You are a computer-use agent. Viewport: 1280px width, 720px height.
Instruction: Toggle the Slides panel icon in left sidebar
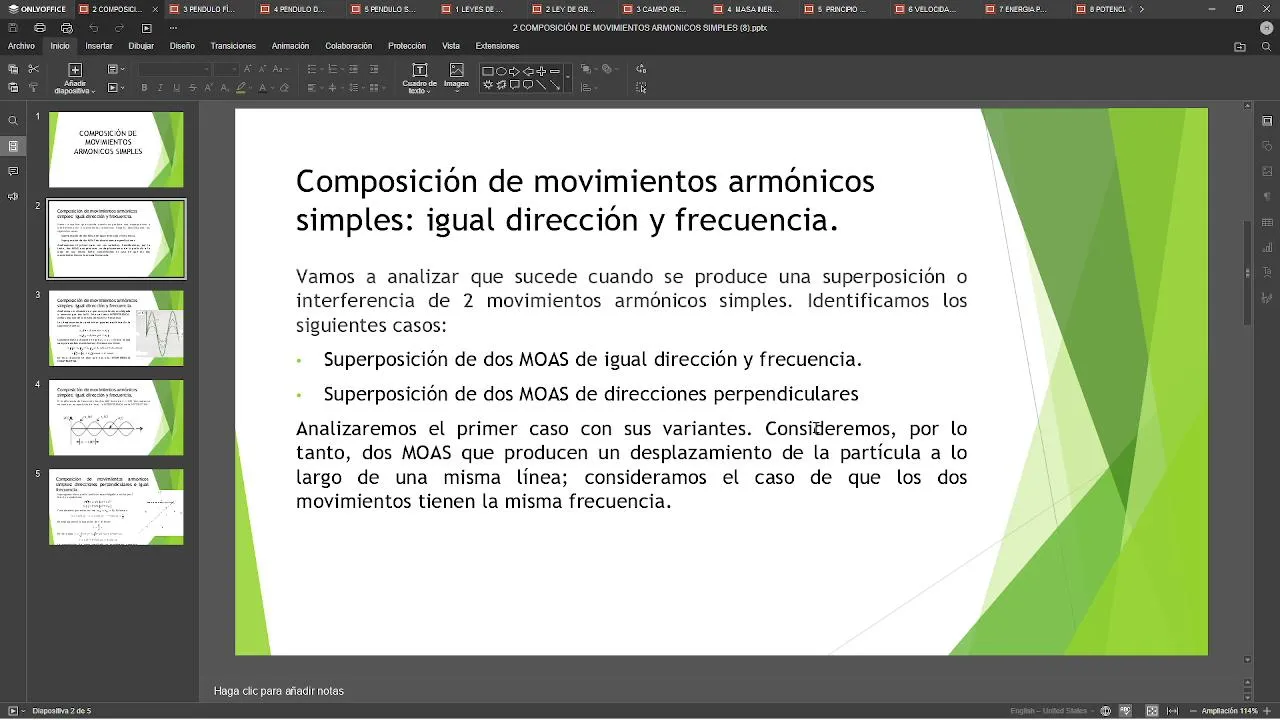pos(13,146)
